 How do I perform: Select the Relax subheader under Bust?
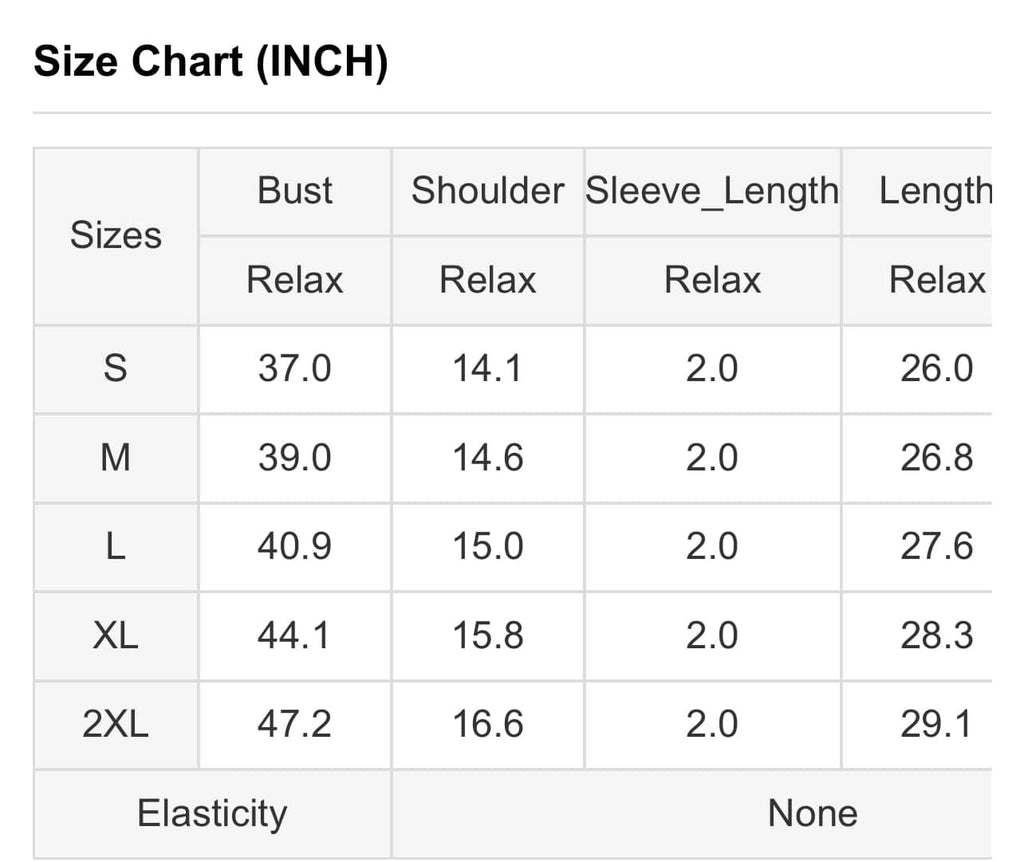[295, 280]
